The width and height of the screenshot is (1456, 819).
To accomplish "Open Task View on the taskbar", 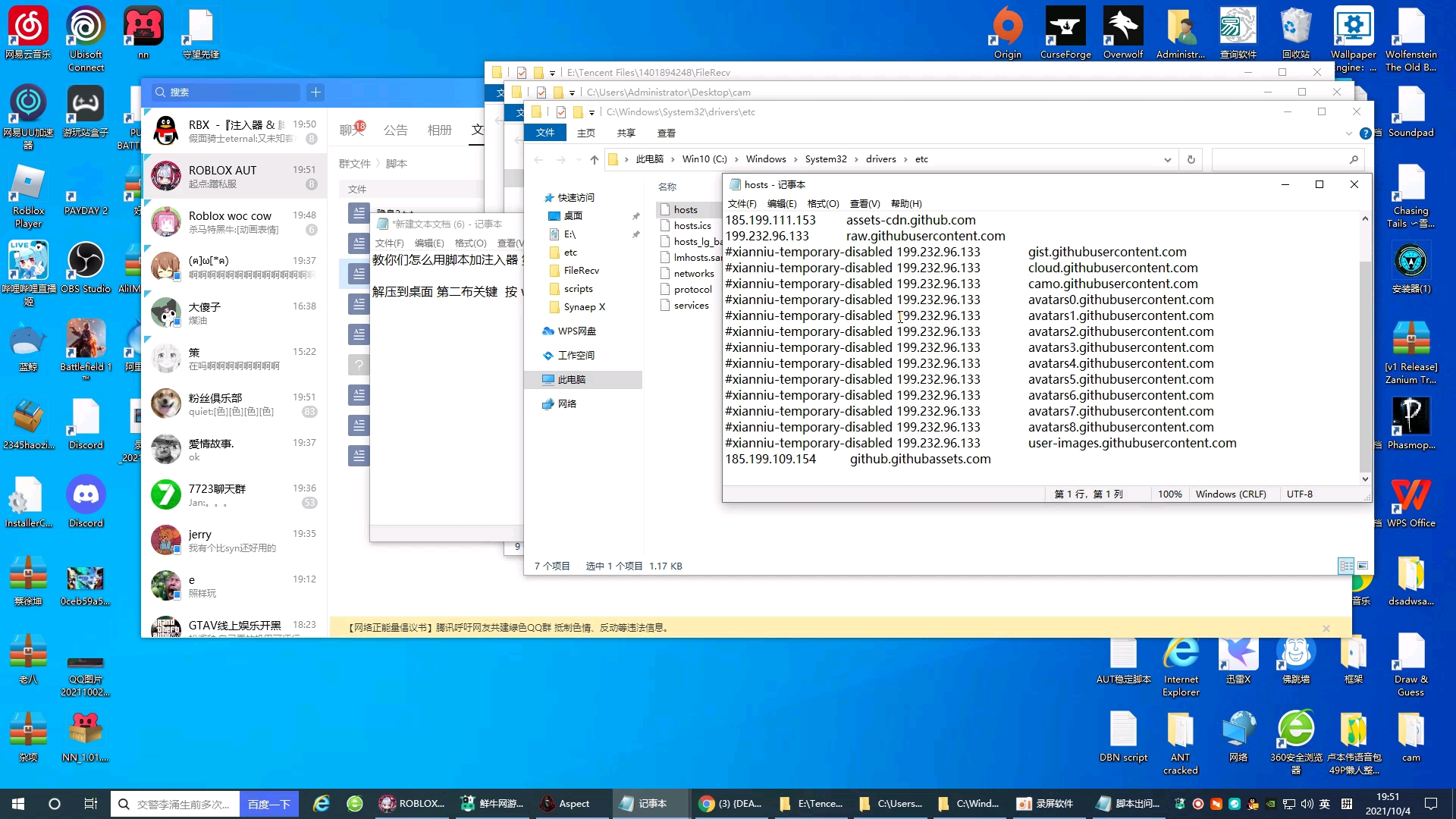I will click(x=90, y=804).
